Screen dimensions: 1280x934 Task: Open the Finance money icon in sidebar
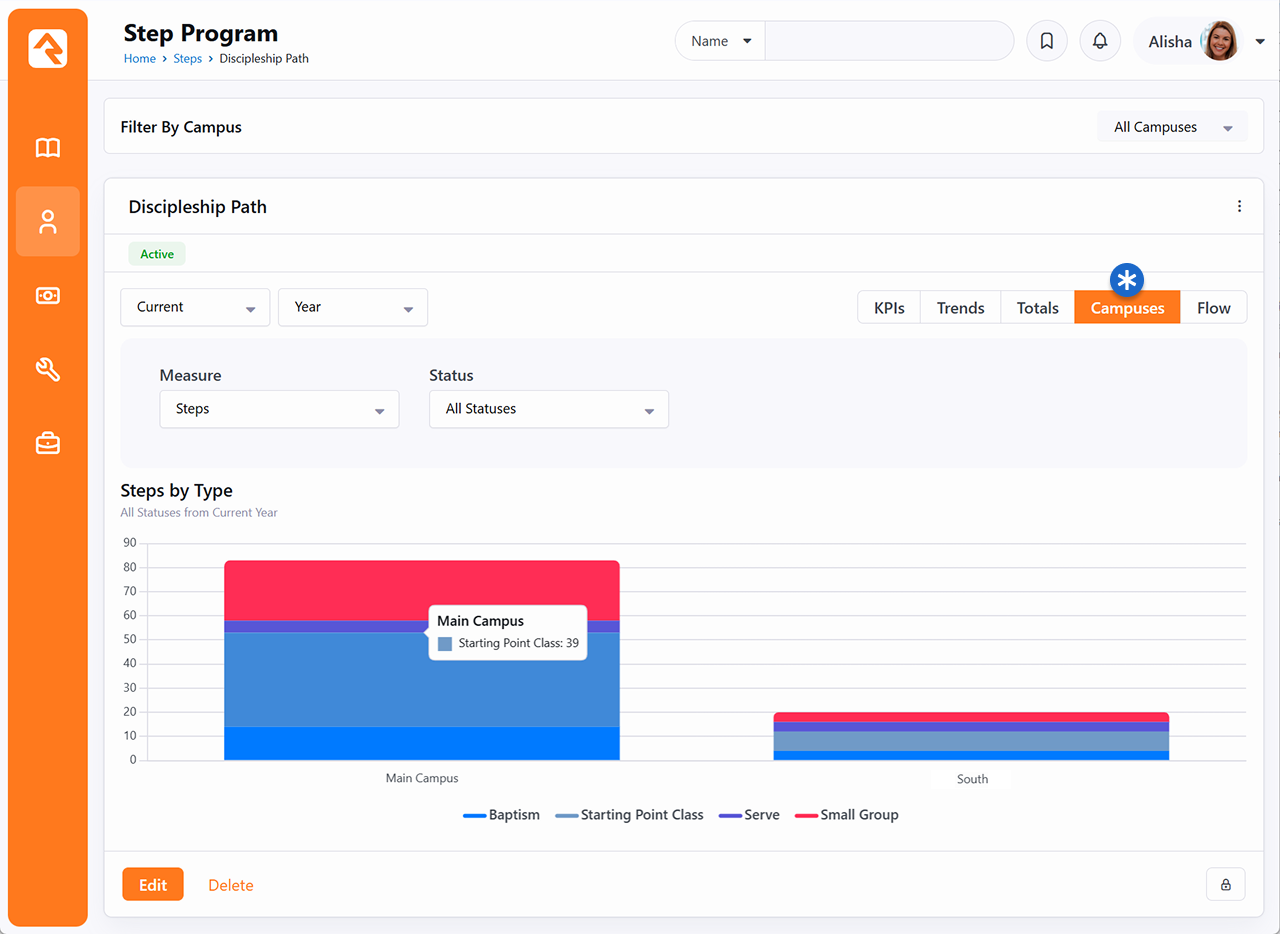click(48, 296)
